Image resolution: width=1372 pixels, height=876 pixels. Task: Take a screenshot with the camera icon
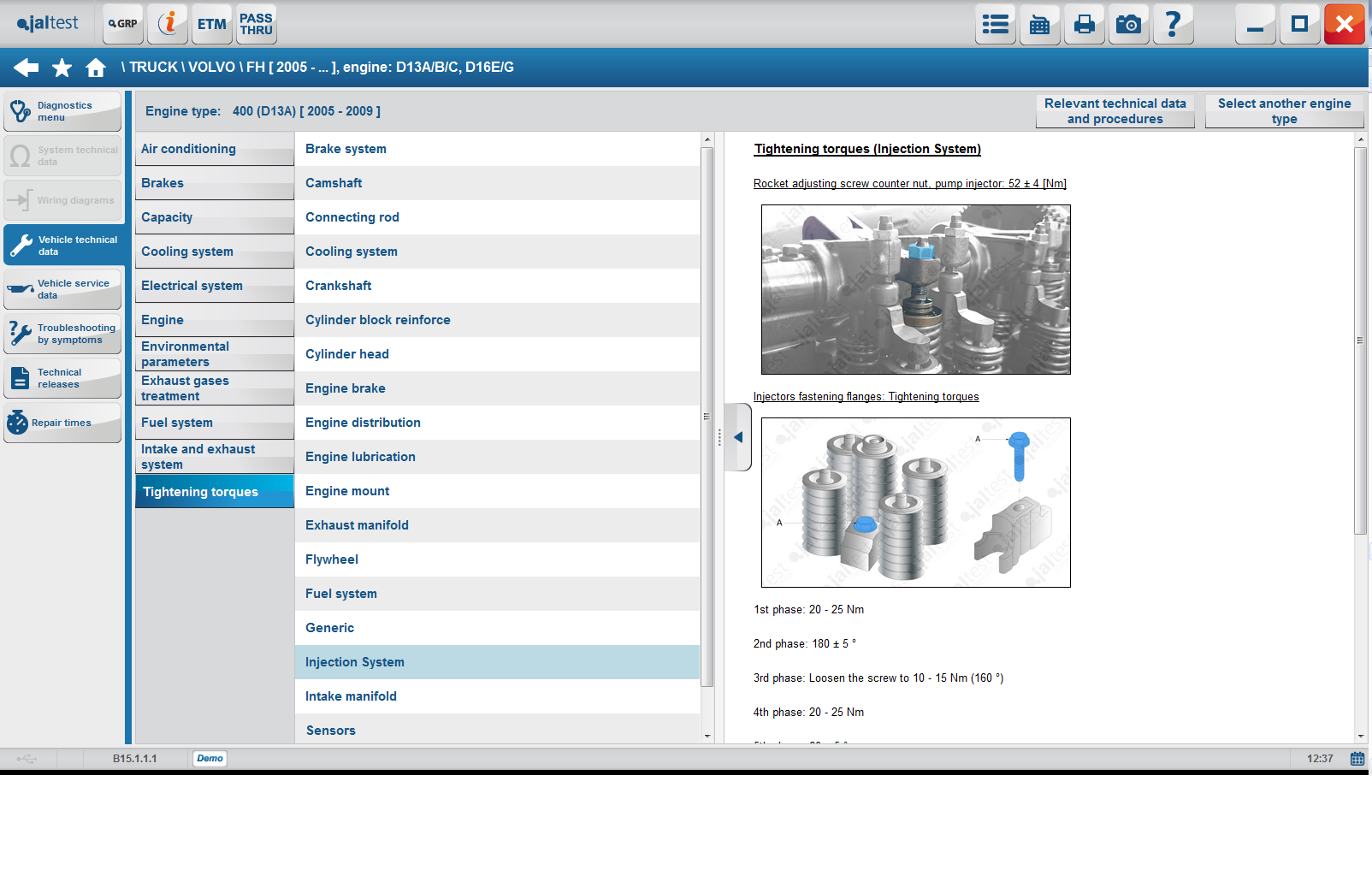point(1128,24)
